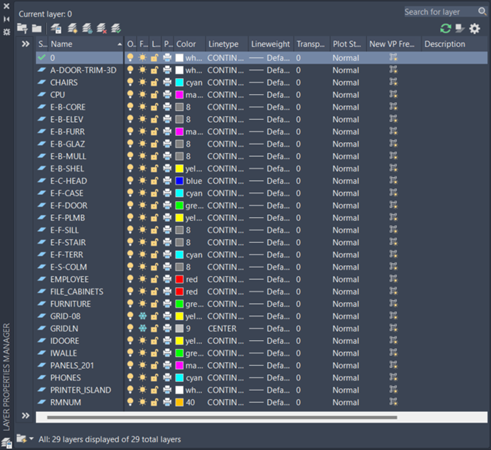
Task: Toggle the light bulb for PANELS_201 layer
Action: click(130, 365)
